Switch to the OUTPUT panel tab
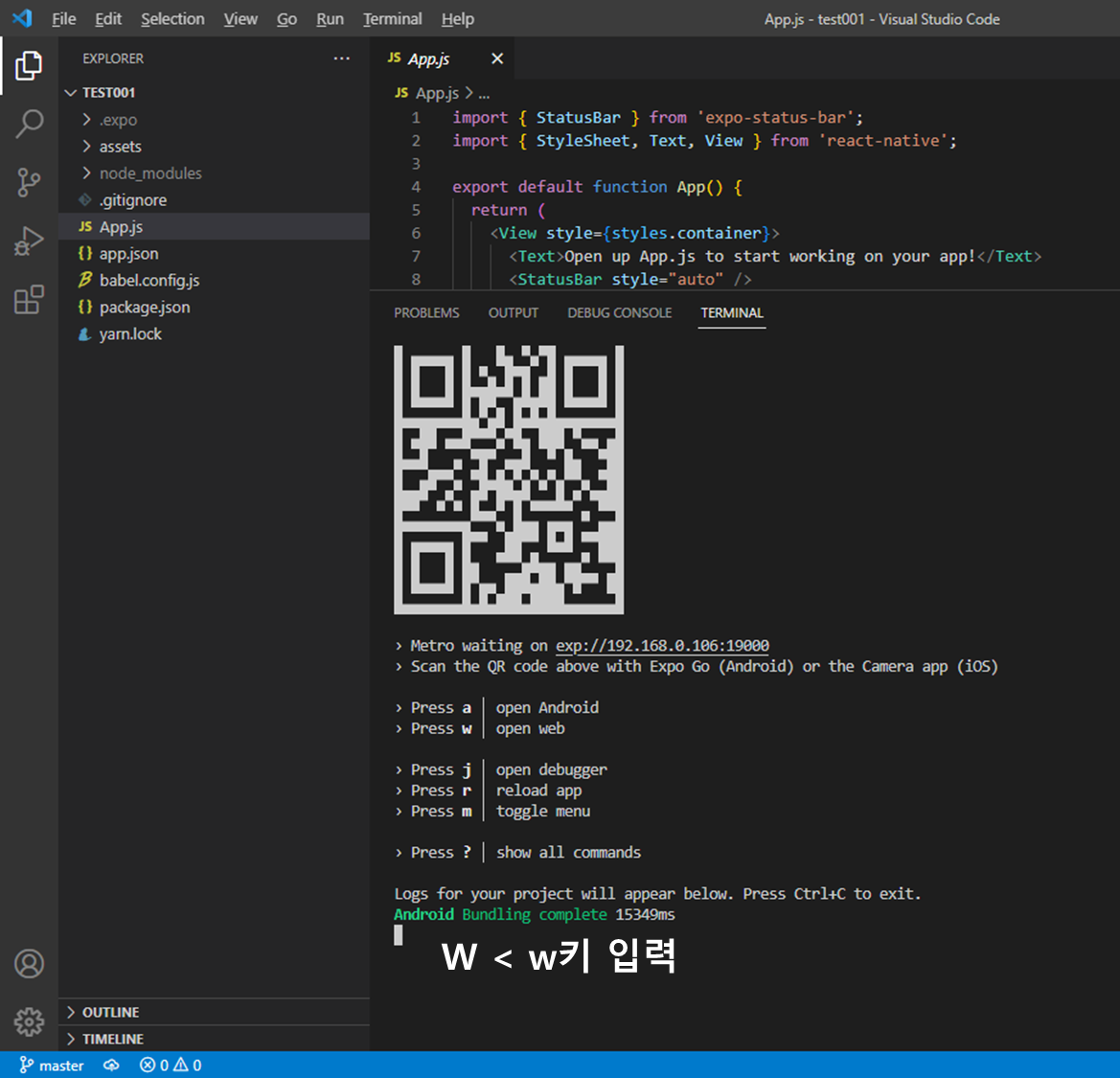1120x1078 pixels. coord(513,313)
